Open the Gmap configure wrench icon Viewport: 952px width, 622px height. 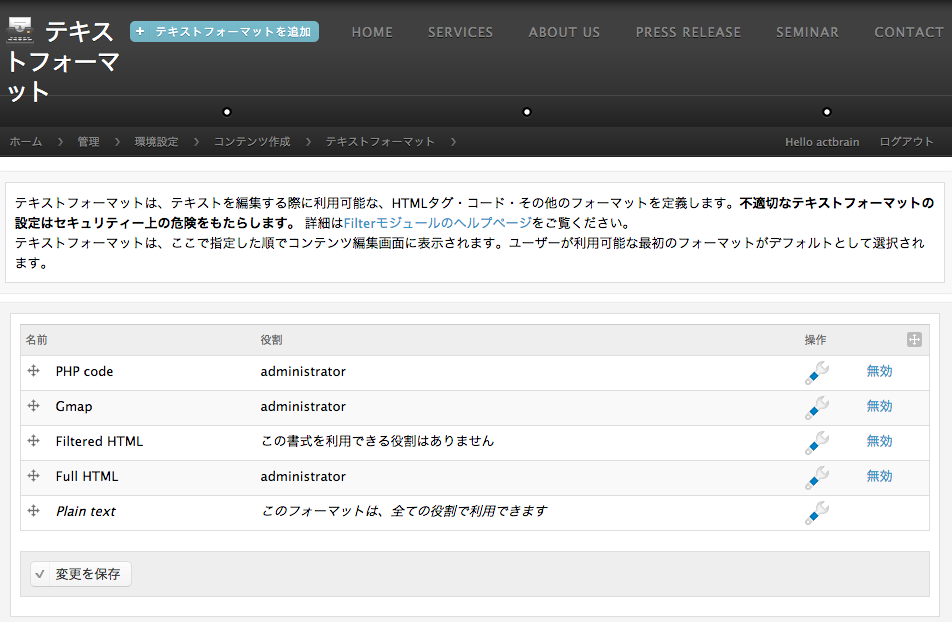[x=816, y=407]
